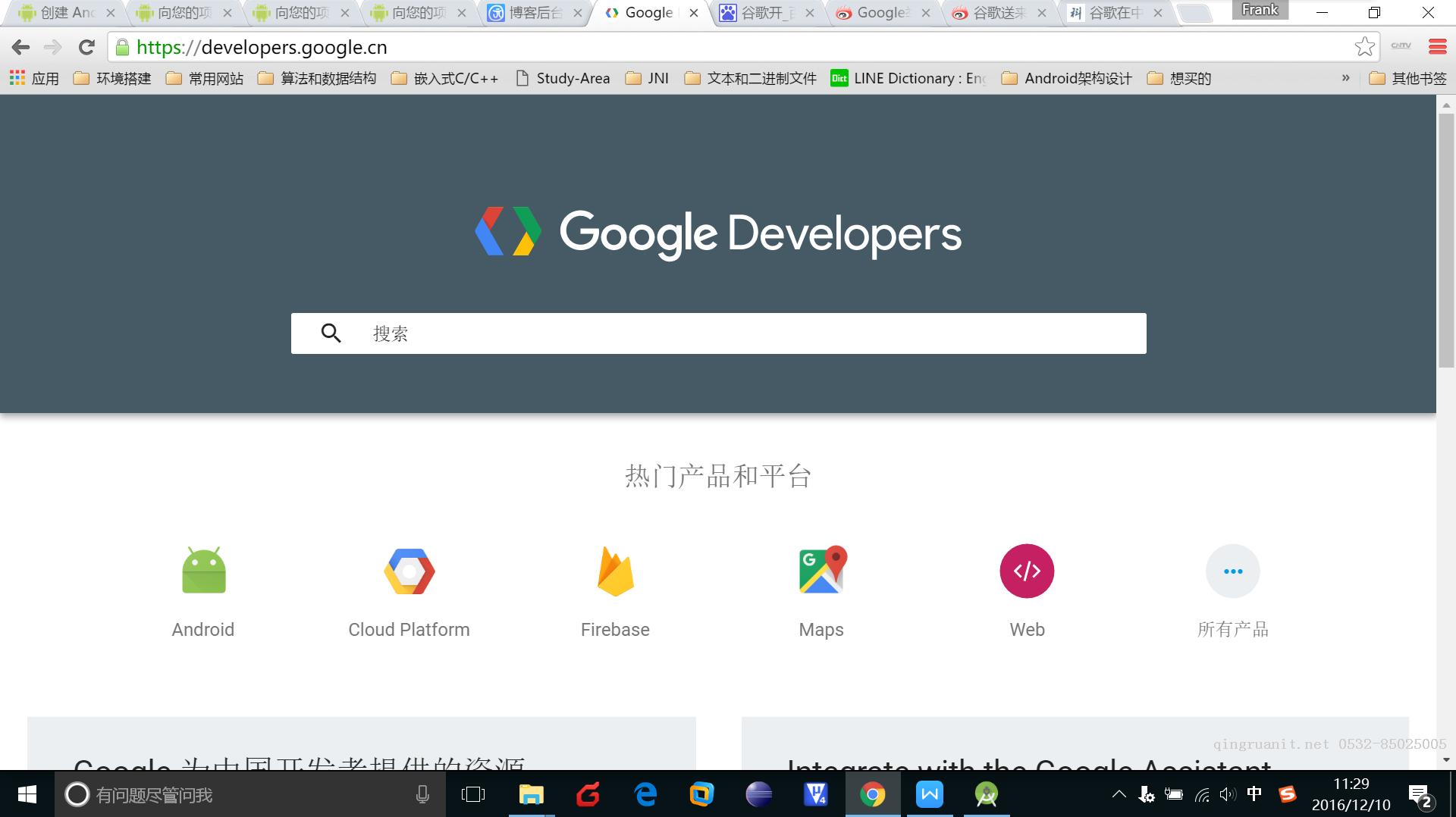Open the 文本和二进制文件 bookmark folder

751,78
